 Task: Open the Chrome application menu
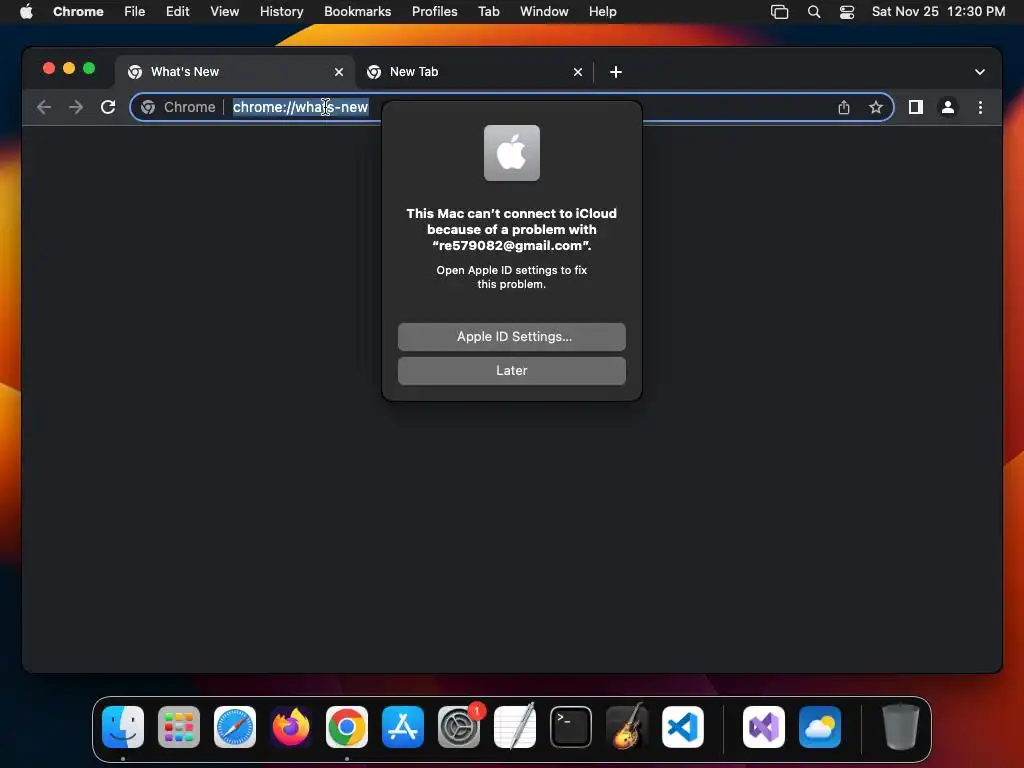pos(78,12)
